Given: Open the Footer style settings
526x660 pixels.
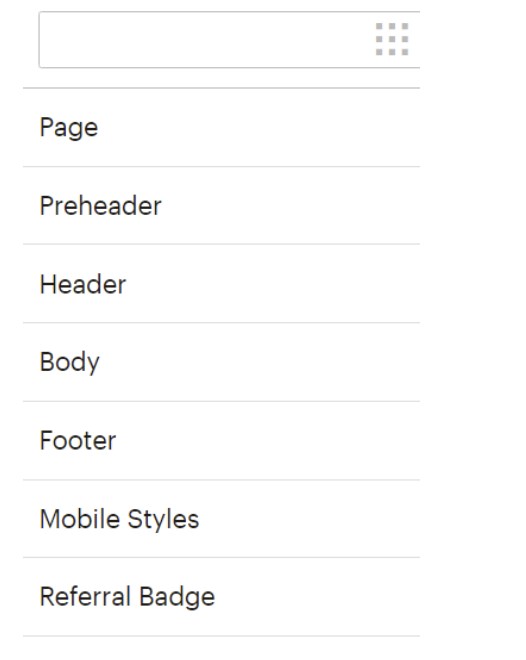Looking at the screenshot, I should (x=221, y=440).
